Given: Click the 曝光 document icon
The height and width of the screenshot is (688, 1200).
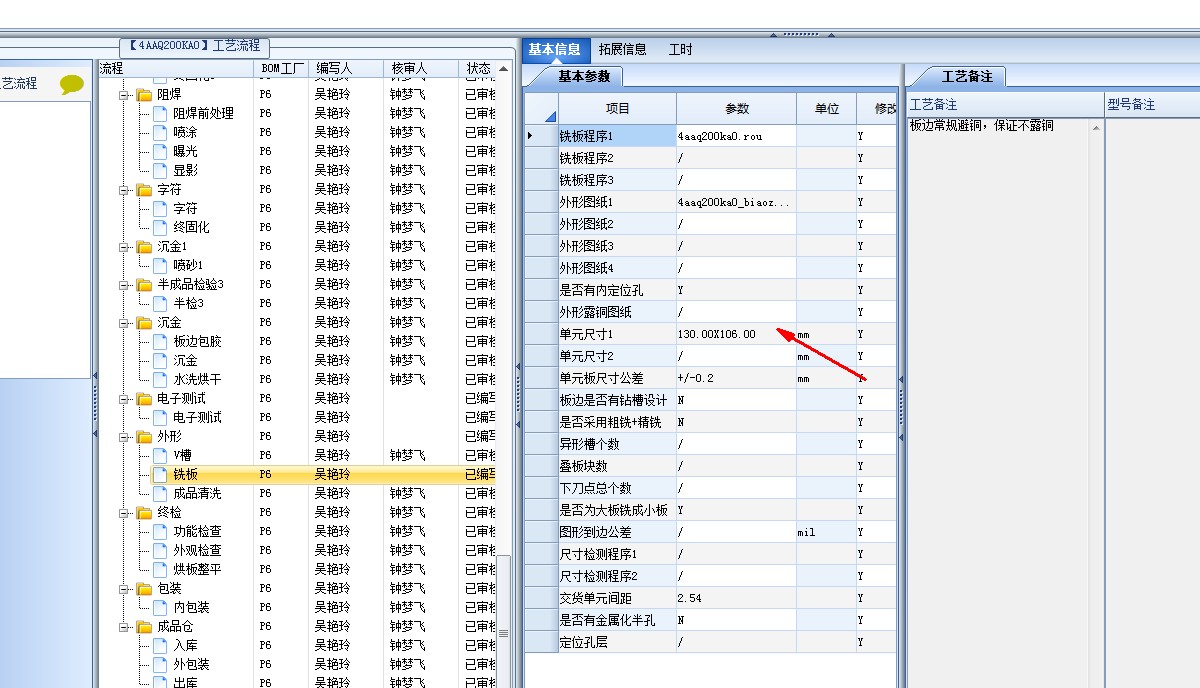Looking at the screenshot, I should pos(160,152).
